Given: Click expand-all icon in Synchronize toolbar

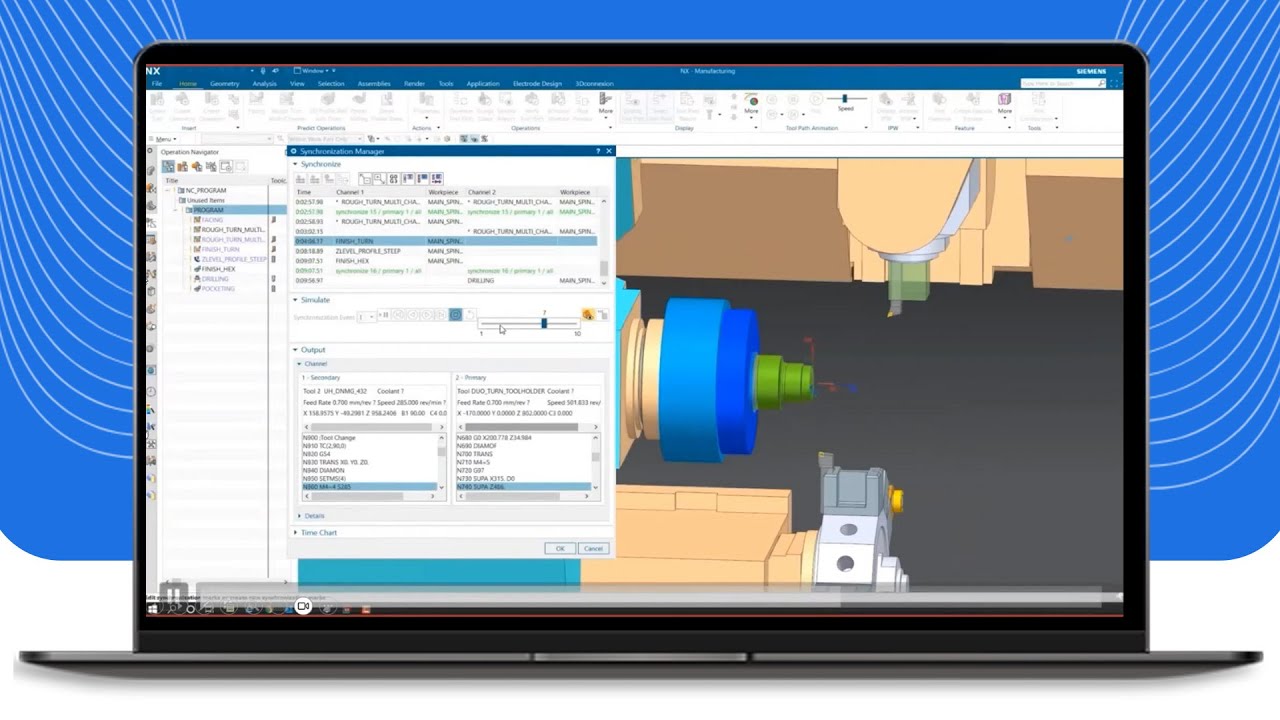Looking at the screenshot, I should 366,179.
